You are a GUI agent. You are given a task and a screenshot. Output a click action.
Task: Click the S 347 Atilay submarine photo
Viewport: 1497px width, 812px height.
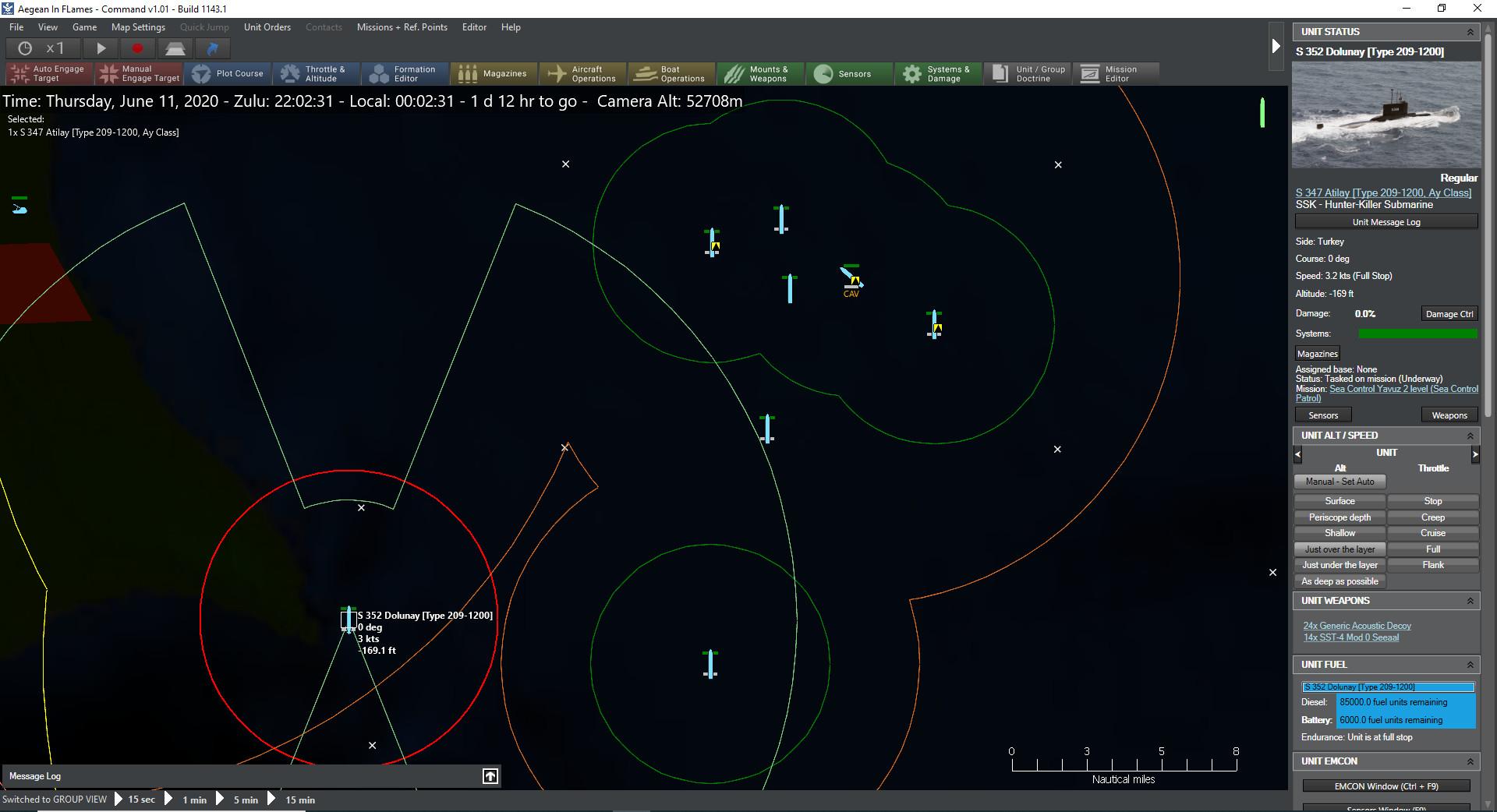[1386, 115]
